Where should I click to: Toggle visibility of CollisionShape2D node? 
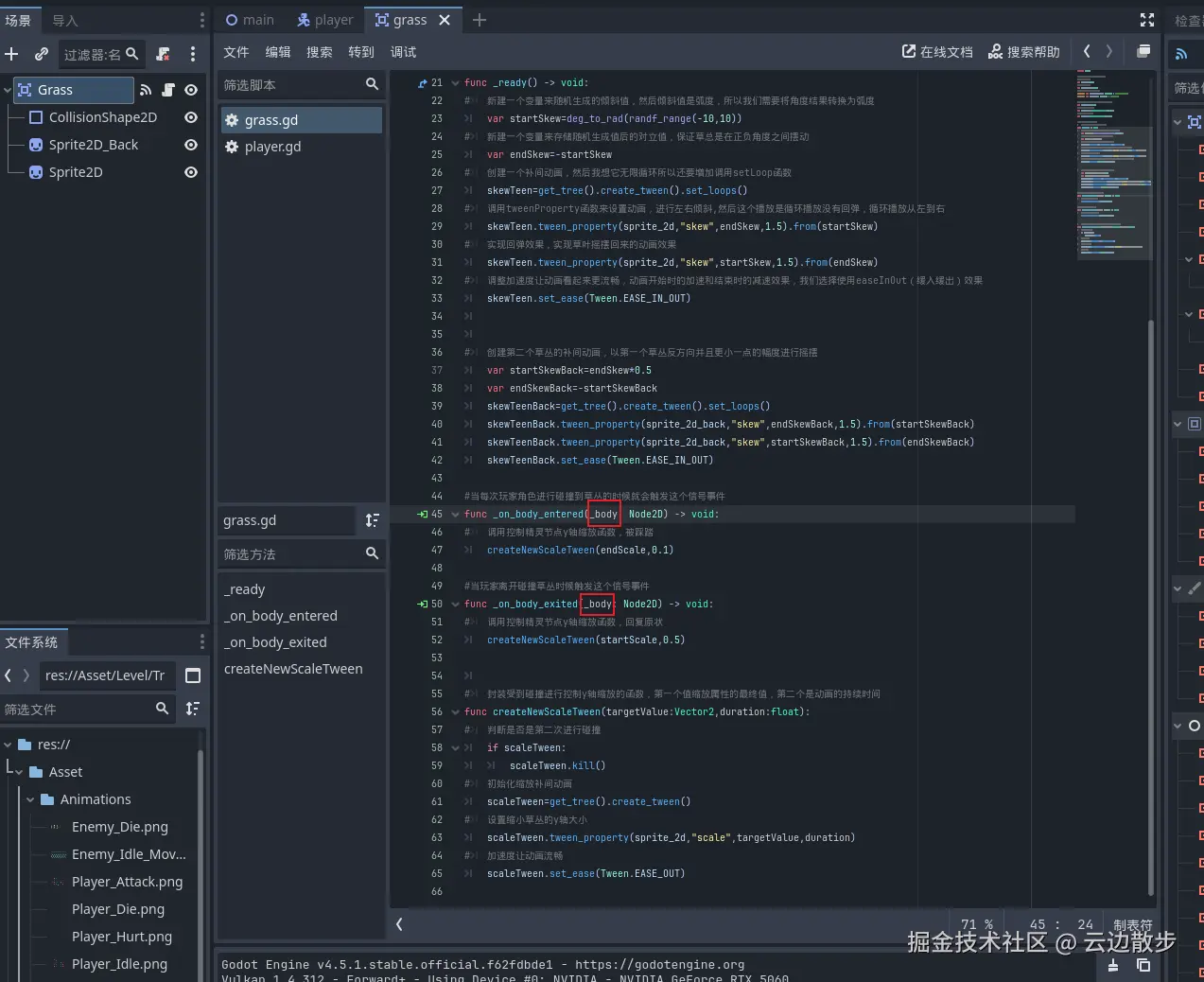pyautogui.click(x=191, y=117)
